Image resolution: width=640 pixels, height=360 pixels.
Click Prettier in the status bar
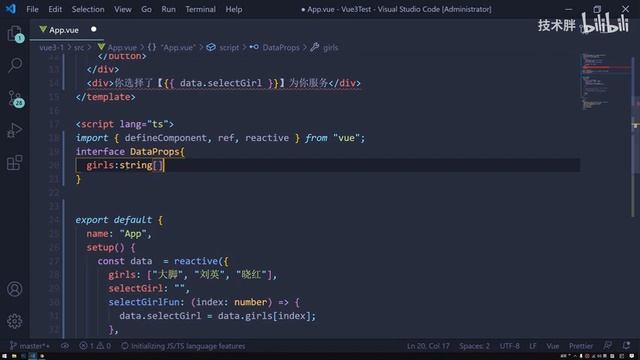581,346
